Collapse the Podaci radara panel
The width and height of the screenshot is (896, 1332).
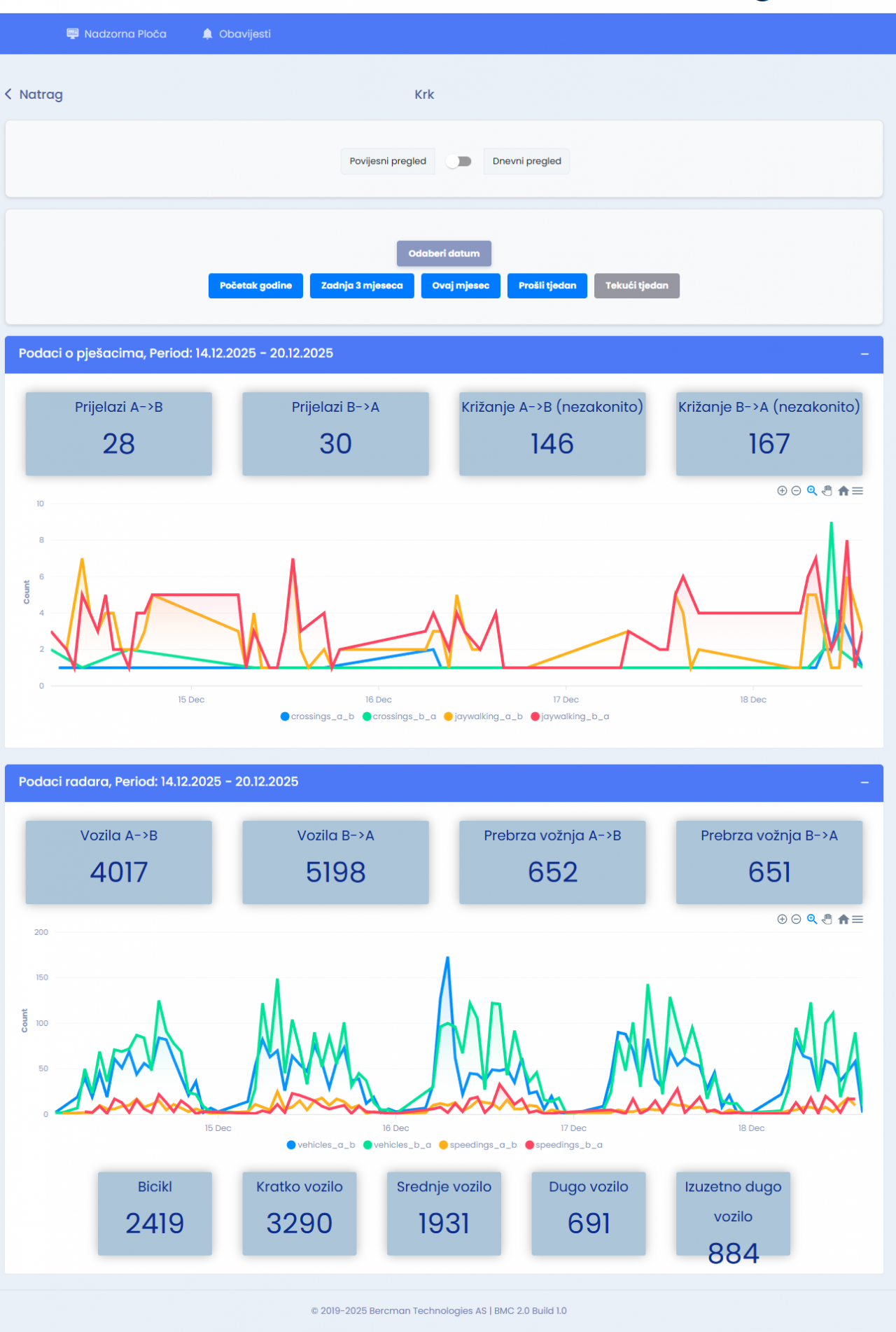coord(864,782)
